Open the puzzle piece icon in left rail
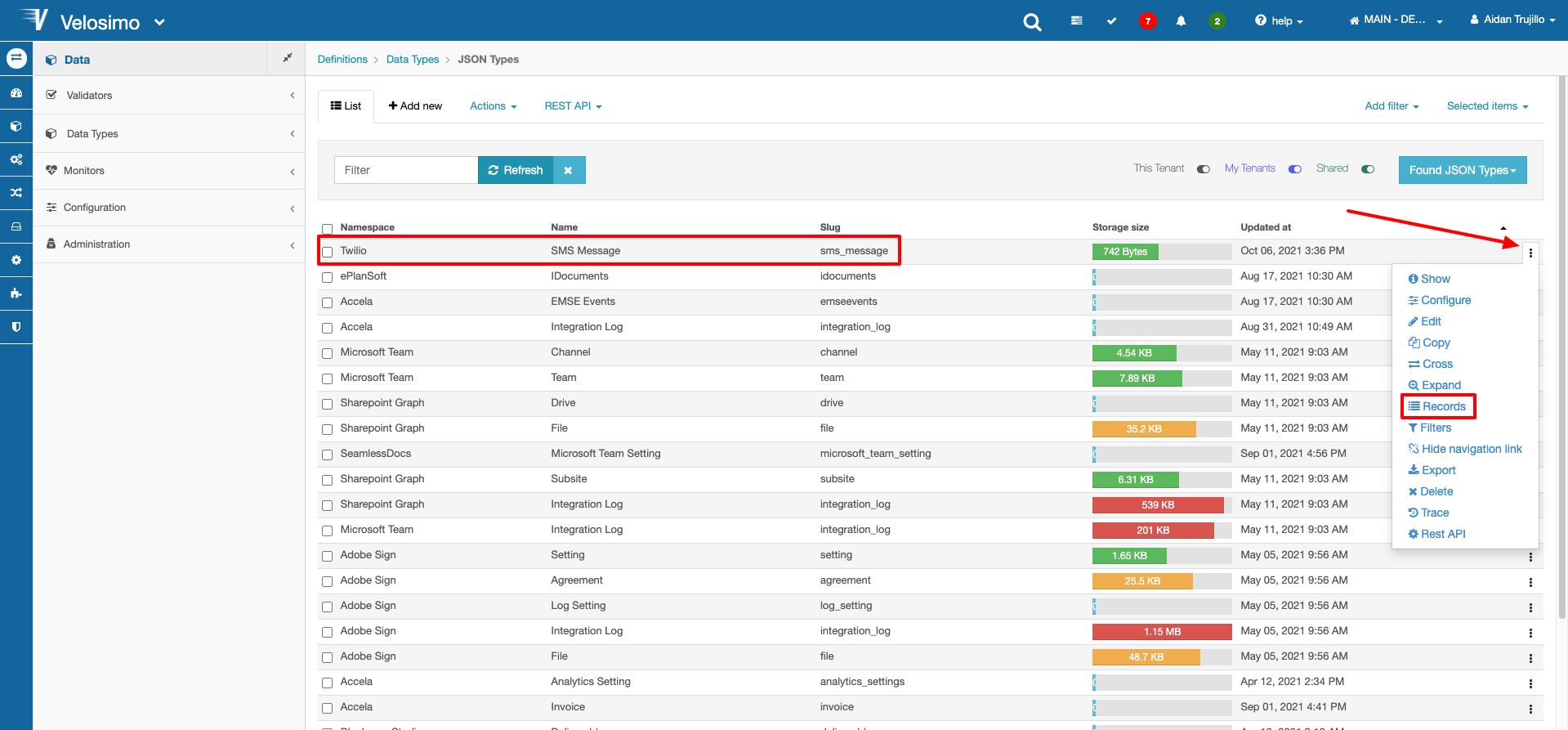Viewport: 1568px width, 730px height. tap(16, 293)
